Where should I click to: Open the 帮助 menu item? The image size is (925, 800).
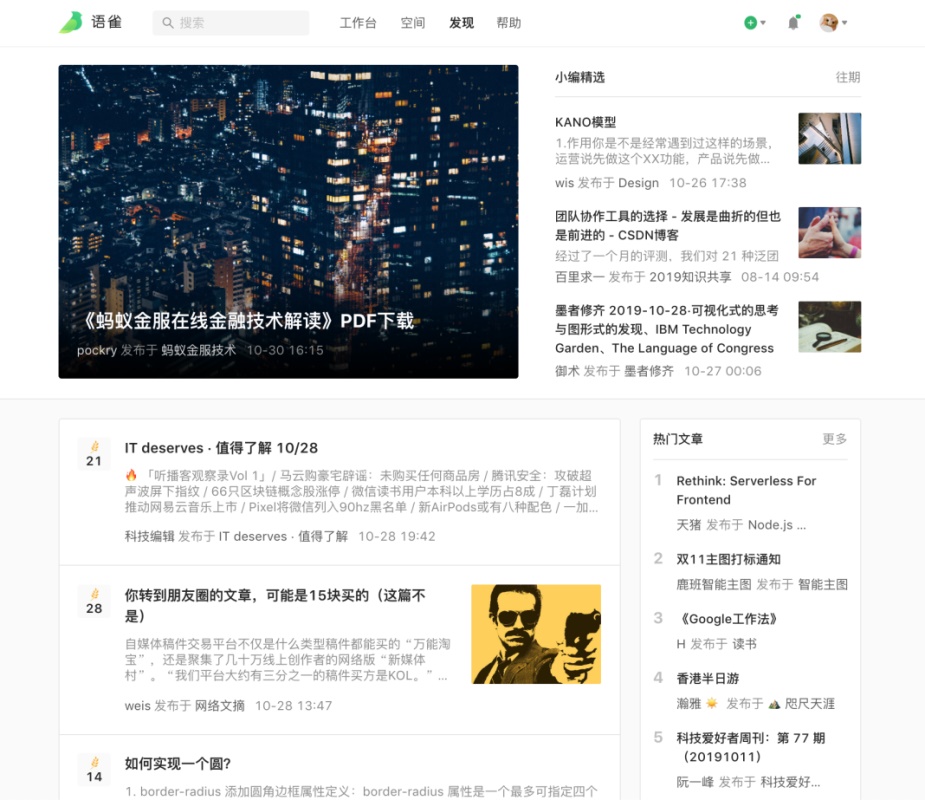(509, 23)
